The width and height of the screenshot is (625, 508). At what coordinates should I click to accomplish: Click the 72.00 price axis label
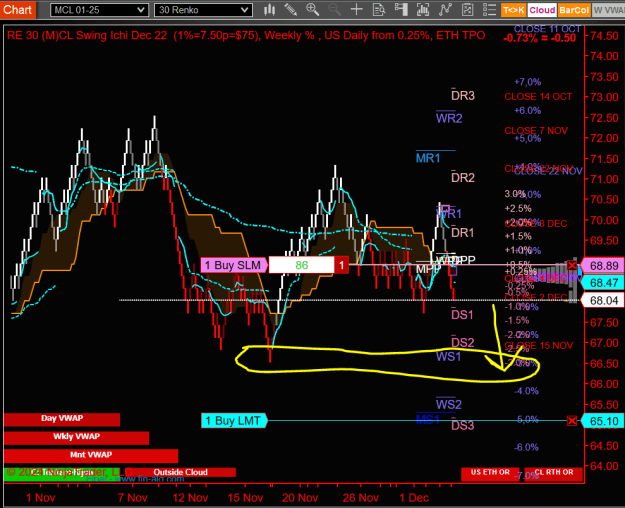pyautogui.click(x=604, y=138)
